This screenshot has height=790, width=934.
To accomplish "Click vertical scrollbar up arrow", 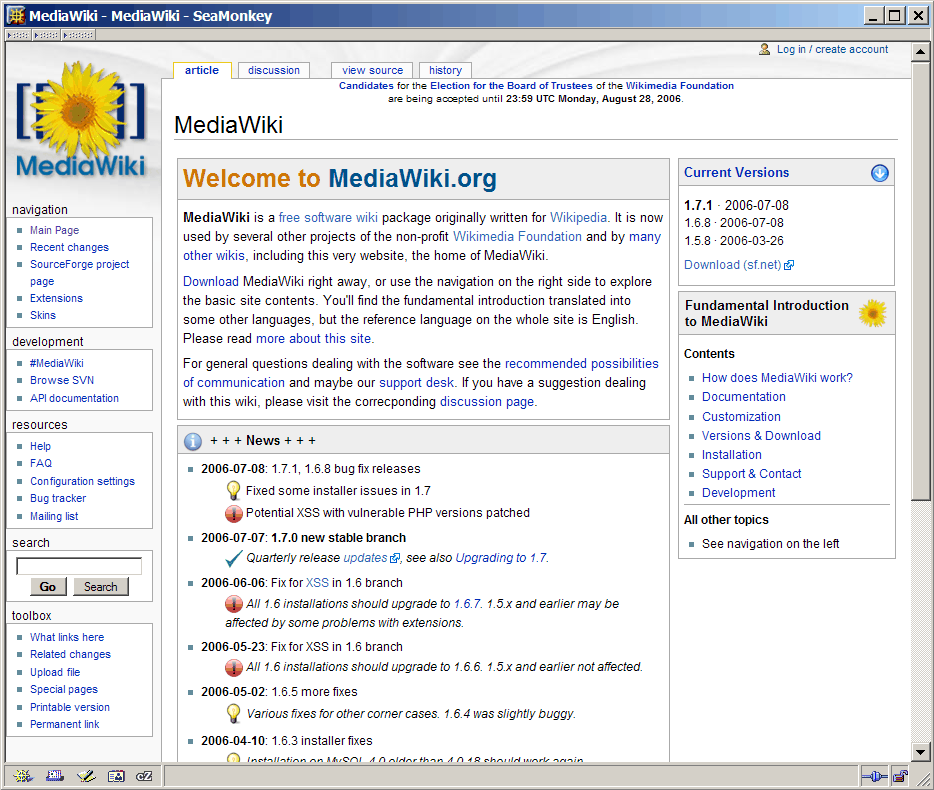I will click(x=920, y=52).
